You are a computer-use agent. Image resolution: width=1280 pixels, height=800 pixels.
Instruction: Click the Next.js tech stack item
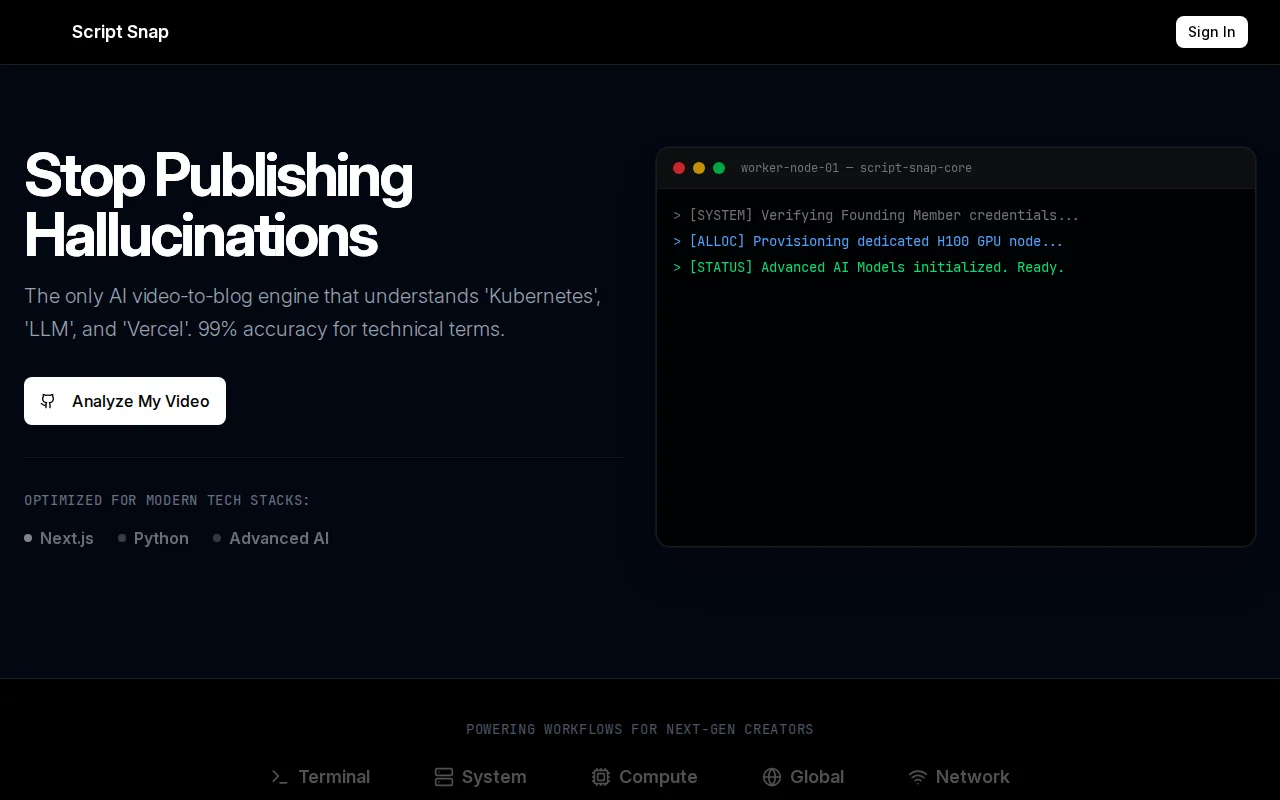pos(59,538)
